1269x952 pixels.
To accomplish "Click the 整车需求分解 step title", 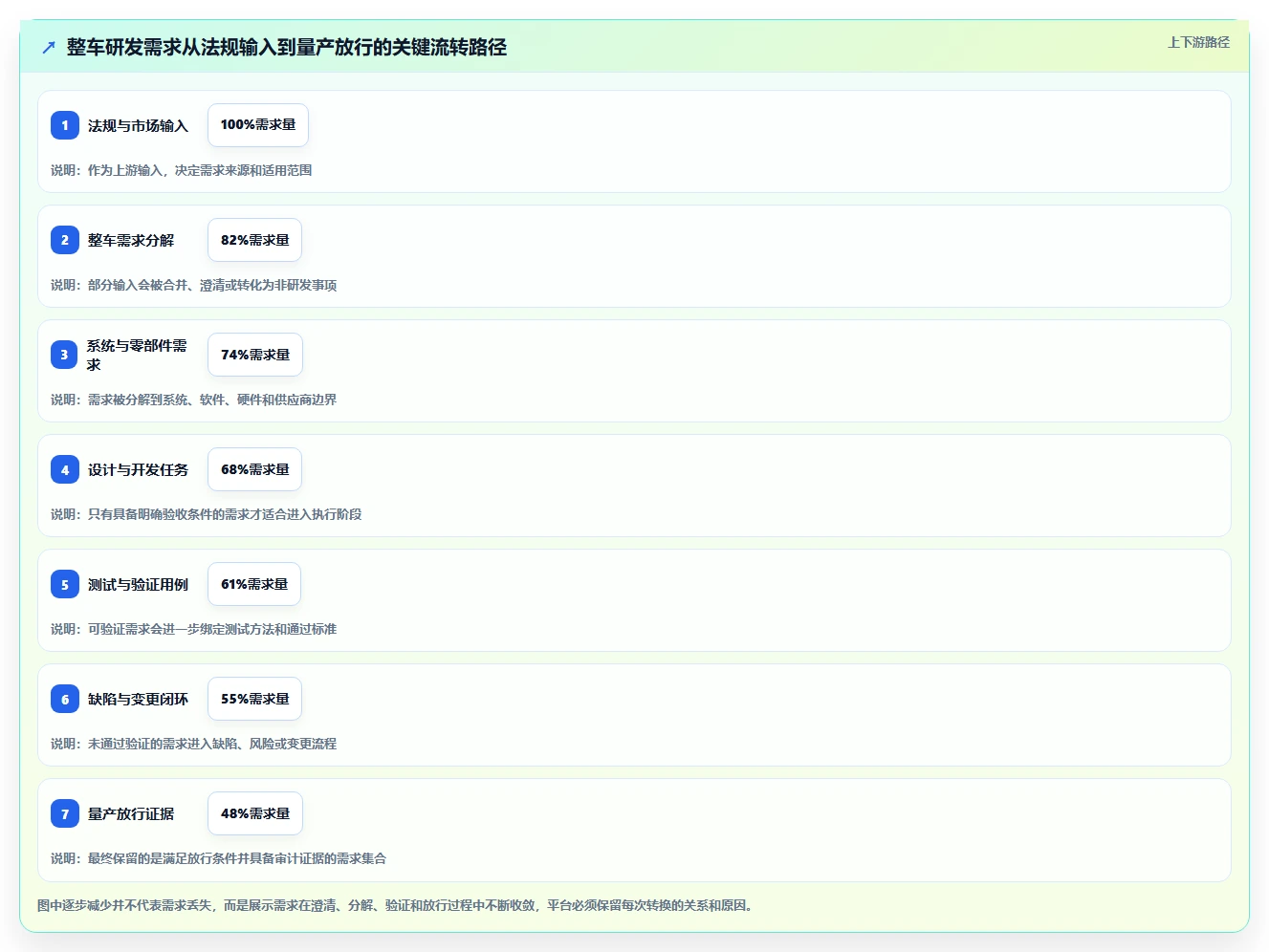I will 131,240.
